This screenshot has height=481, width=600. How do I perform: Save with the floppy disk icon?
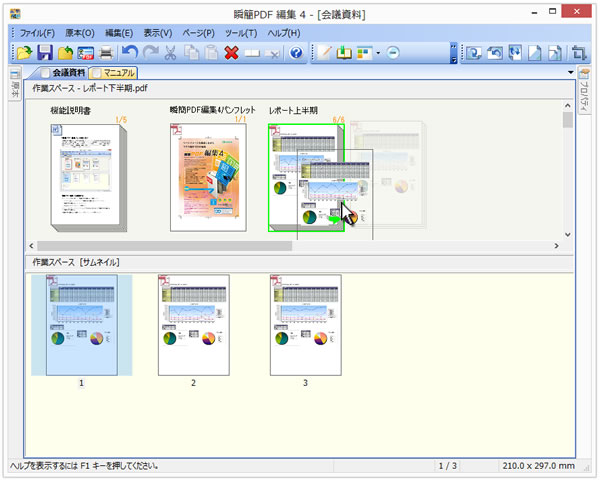(x=45, y=53)
